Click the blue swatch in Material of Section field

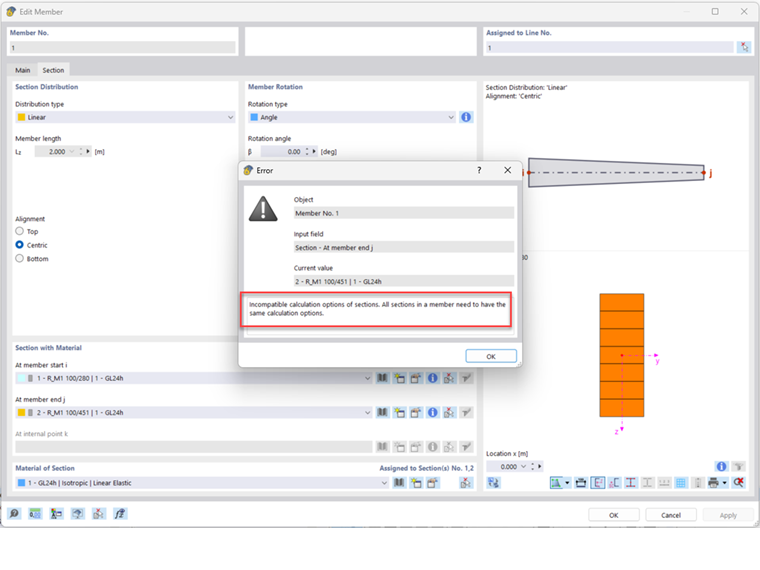coord(21,483)
